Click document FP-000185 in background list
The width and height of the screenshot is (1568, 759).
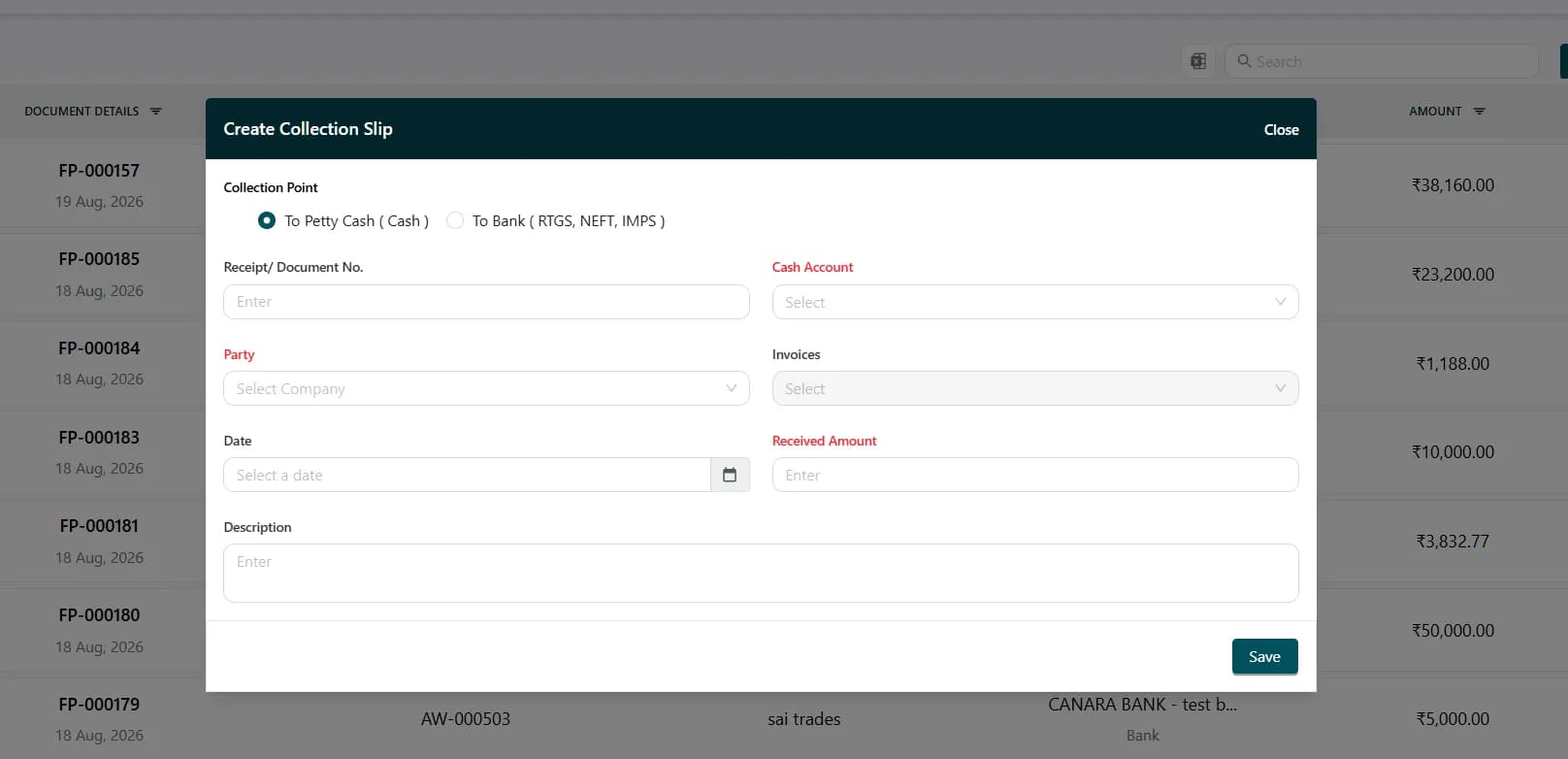pos(99,259)
